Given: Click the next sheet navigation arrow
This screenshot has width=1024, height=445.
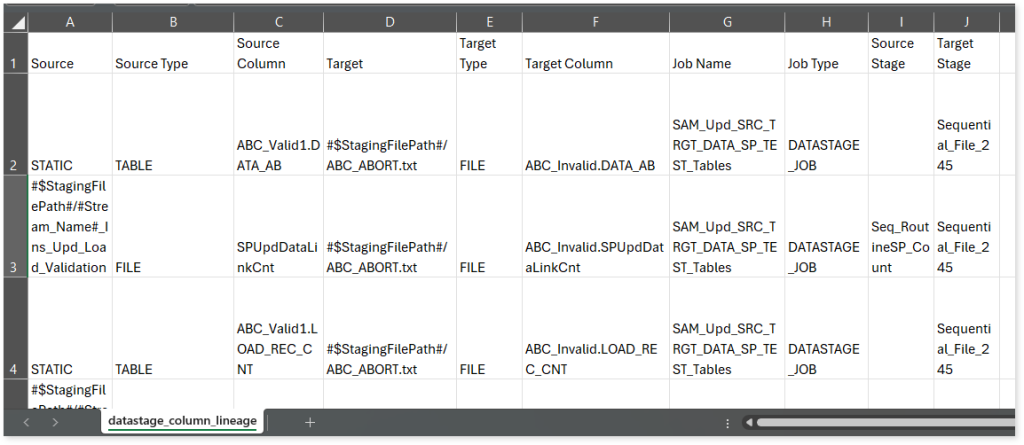Looking at the screenshot, I should [x=55, y=422].
